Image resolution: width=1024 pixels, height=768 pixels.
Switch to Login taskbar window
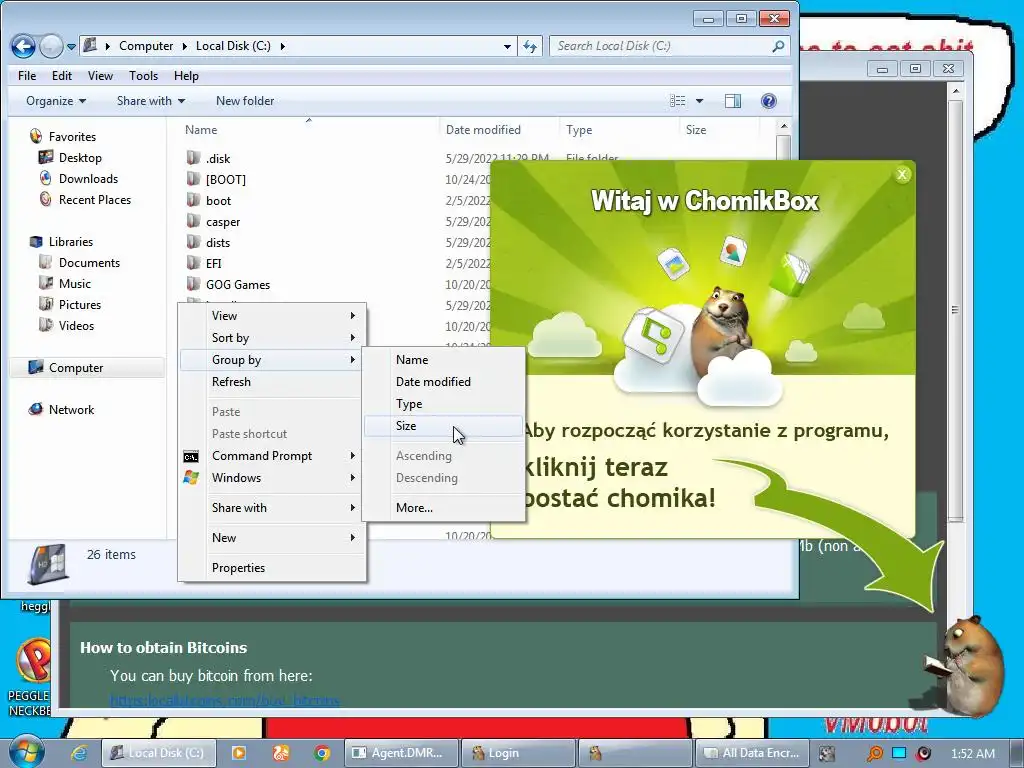coord(517,753)
